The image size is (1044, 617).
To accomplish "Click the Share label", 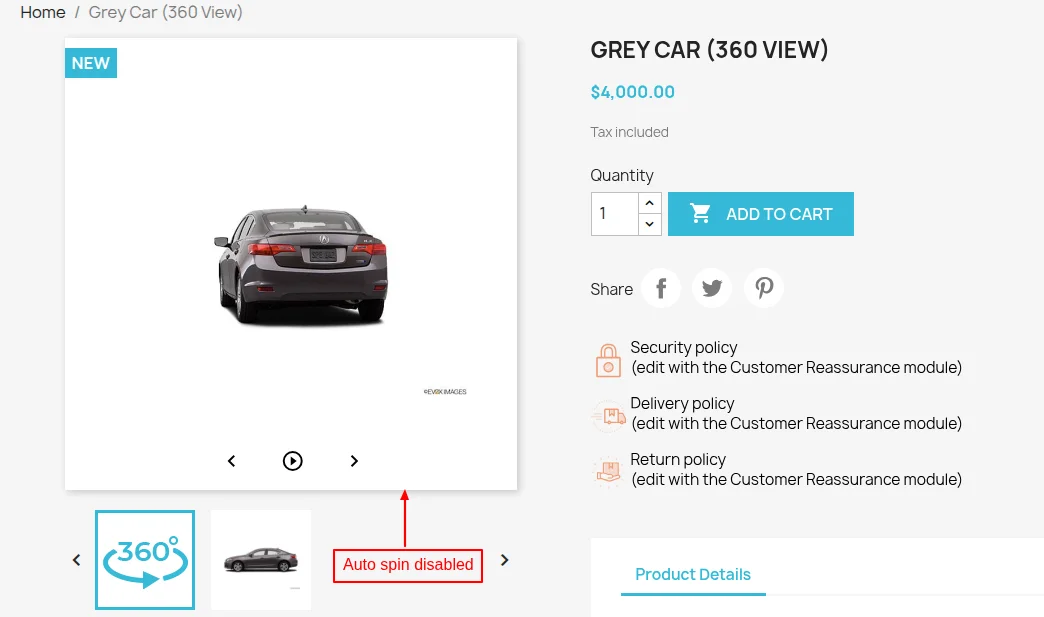I will coord(611,290).
